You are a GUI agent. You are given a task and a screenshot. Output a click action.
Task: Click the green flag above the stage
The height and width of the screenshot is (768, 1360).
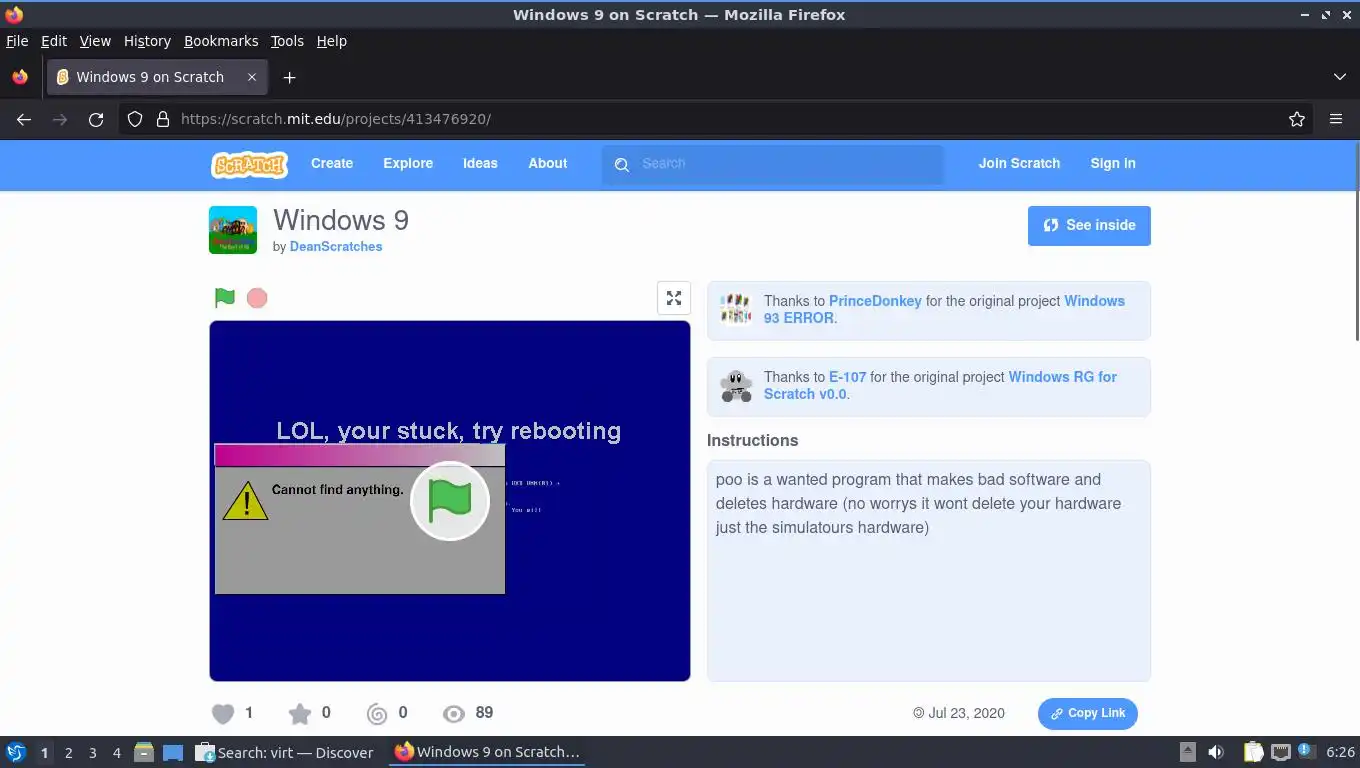(x=225, y=298)
